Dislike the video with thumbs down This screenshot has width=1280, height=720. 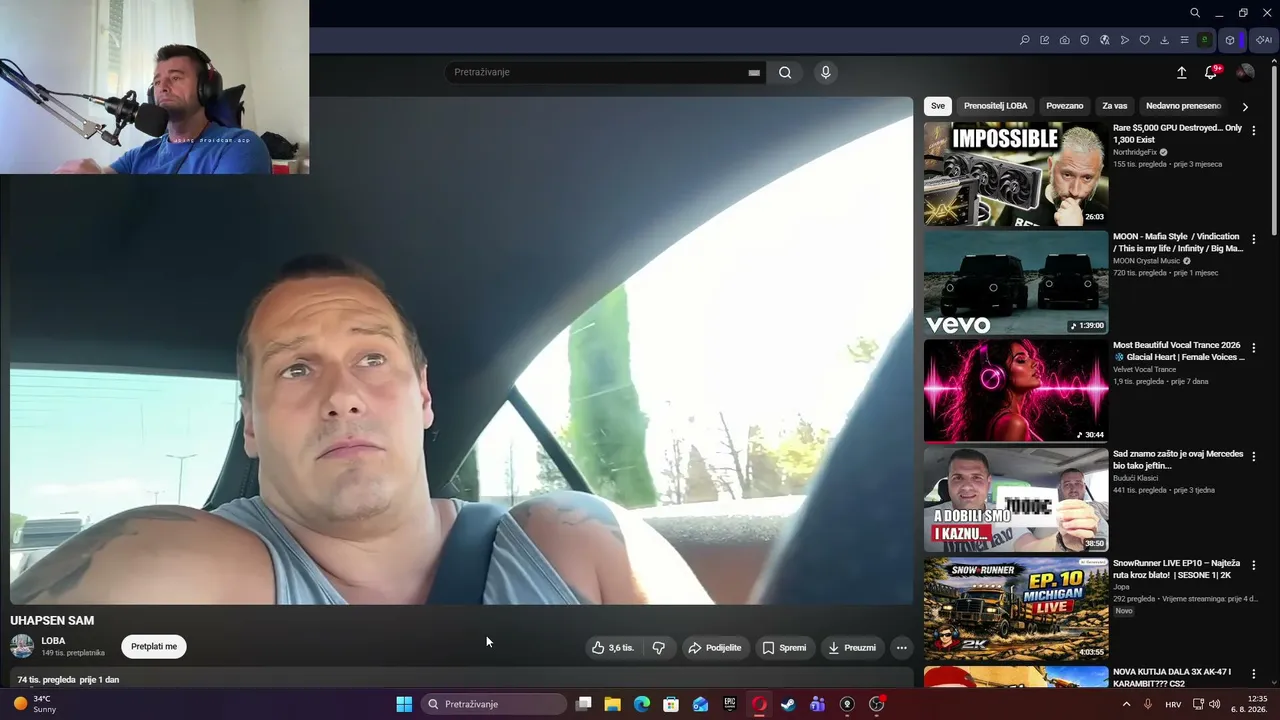pos(658,648)
